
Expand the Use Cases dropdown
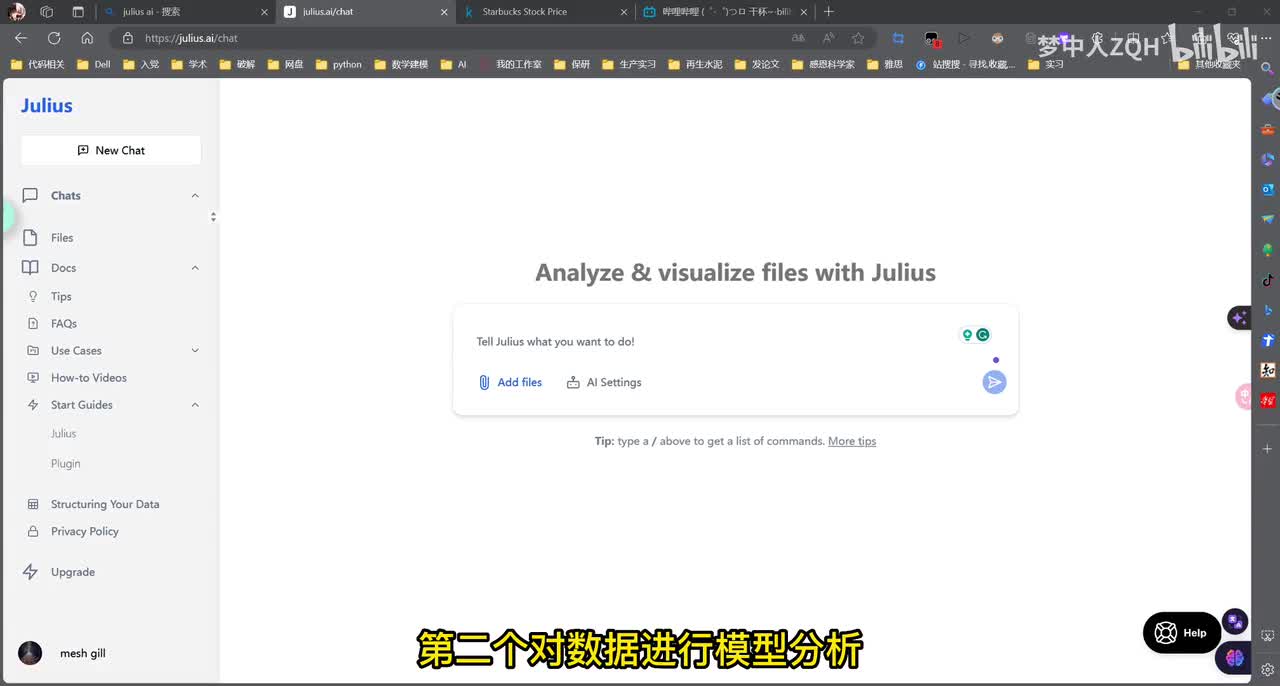[x=195, y=351]
